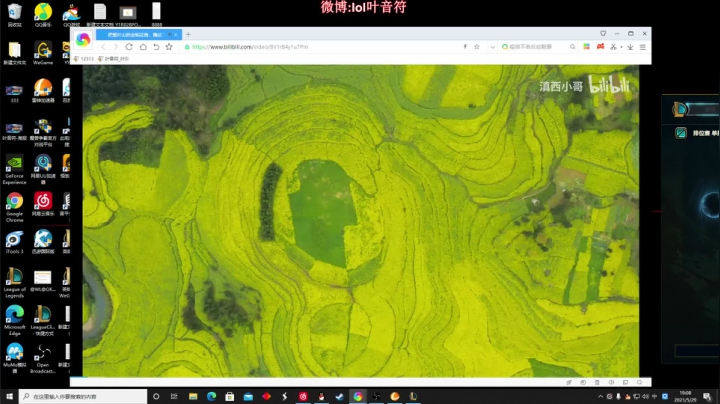720x404 pixels.
Task: Open Mail app from taskbar
Action: click(x=248, y=396)
